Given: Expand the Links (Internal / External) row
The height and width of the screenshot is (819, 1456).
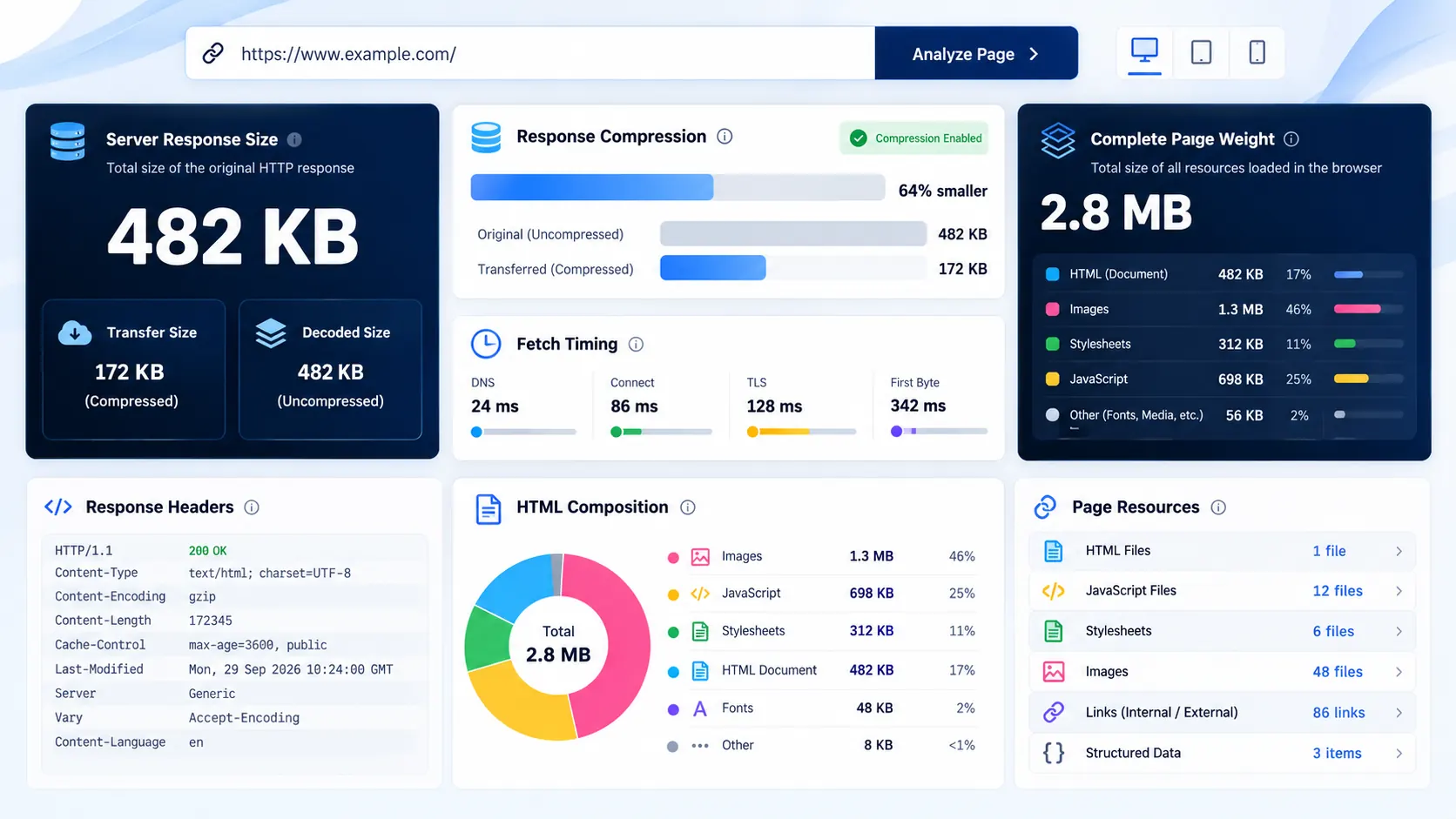Looking at the screenshot, I should (x=1223, y=713).
